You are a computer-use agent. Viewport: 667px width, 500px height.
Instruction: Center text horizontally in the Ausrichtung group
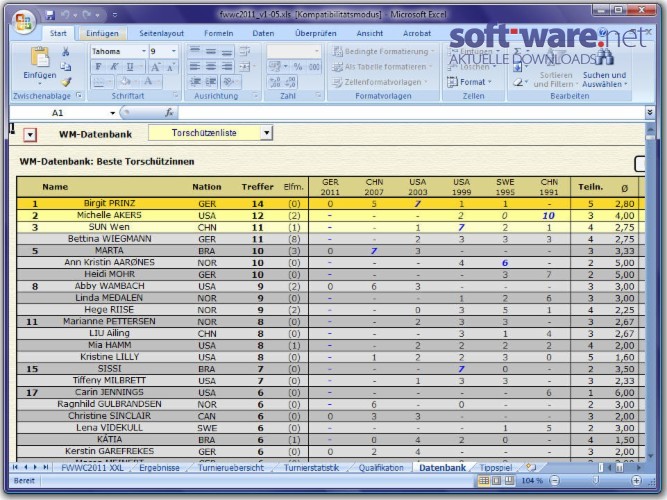[211, 66]
